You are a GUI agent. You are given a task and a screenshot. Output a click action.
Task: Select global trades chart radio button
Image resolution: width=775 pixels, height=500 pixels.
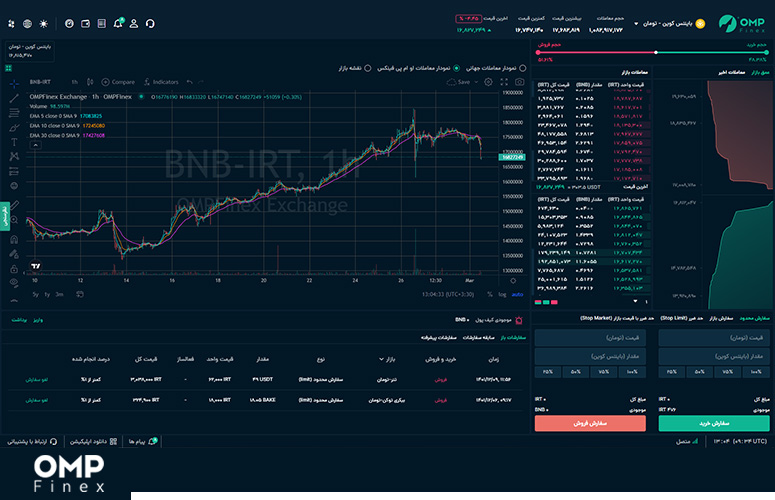pos(522,68)
